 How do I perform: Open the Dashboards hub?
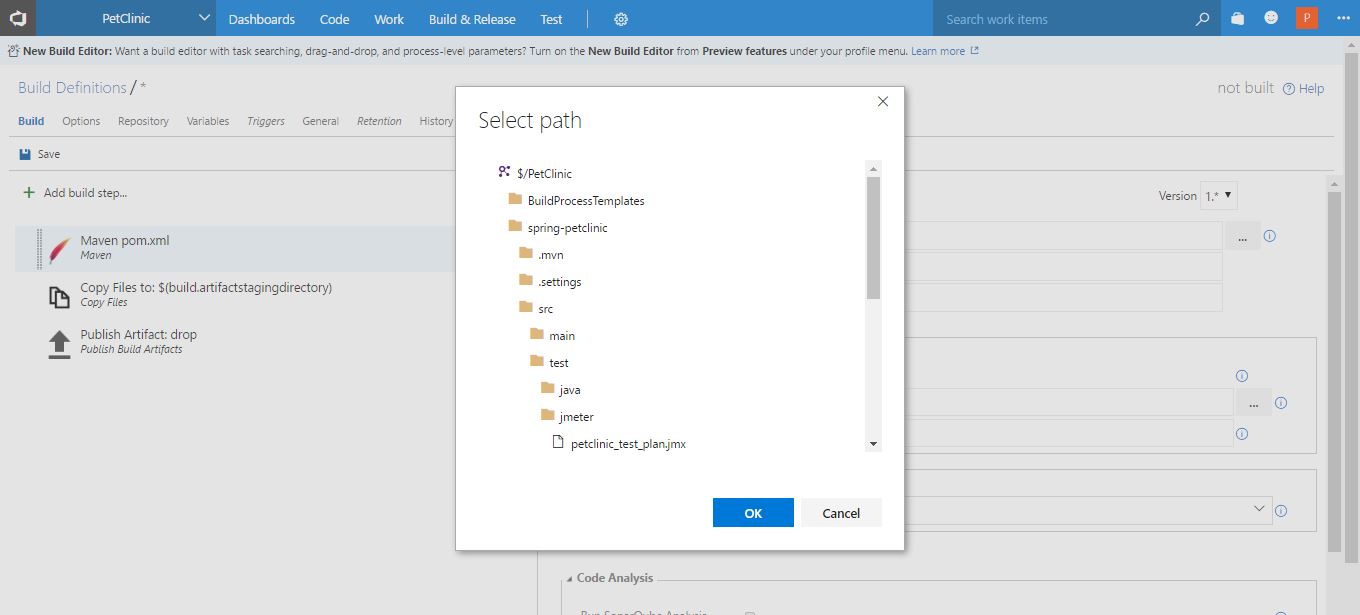tap(261, 19)
